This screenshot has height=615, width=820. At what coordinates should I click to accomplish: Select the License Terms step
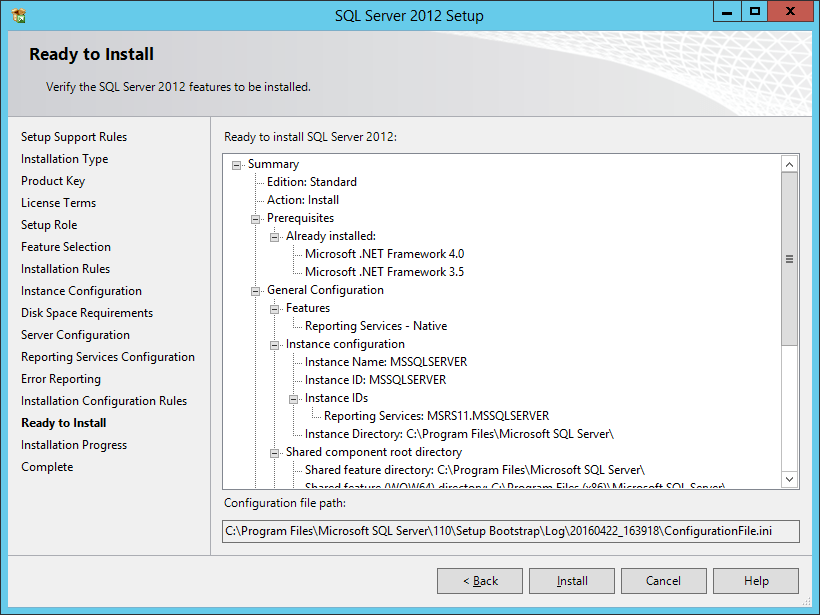click(x=58, y=202)
